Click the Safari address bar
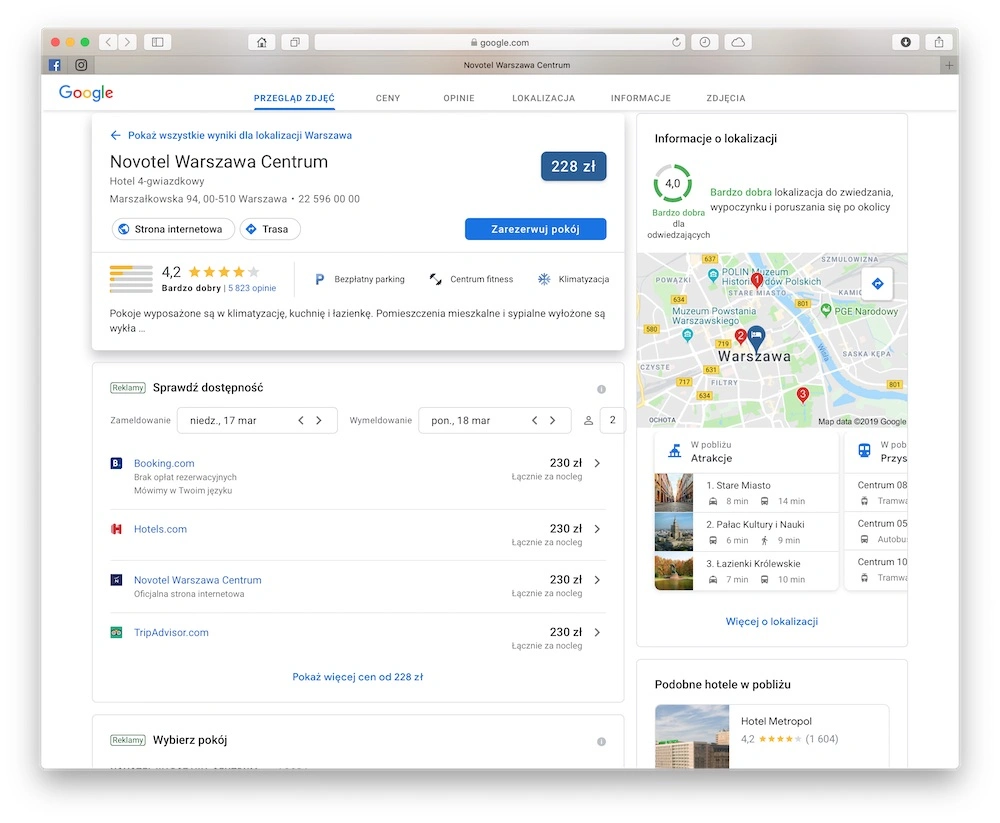The image size is (1000, 823). click(x=500, y=42)
